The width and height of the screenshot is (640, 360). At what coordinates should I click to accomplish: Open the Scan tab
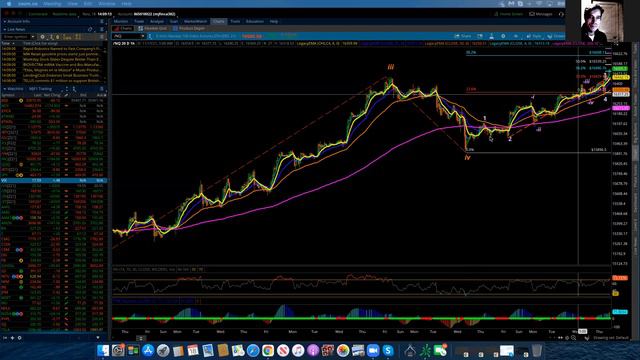tap(174, 21)
